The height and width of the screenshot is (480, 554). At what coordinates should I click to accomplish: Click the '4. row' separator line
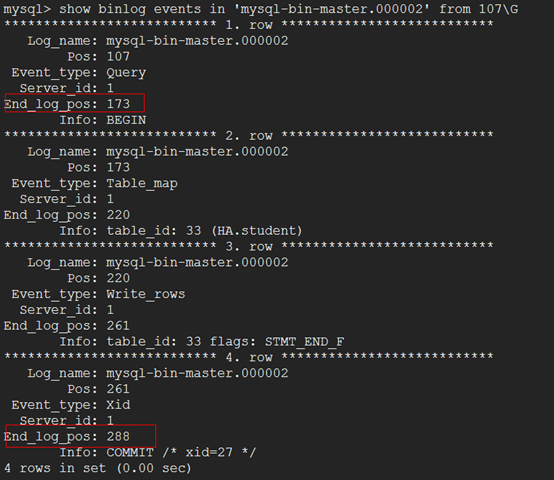pyautogui.click(x=248, y=357)
